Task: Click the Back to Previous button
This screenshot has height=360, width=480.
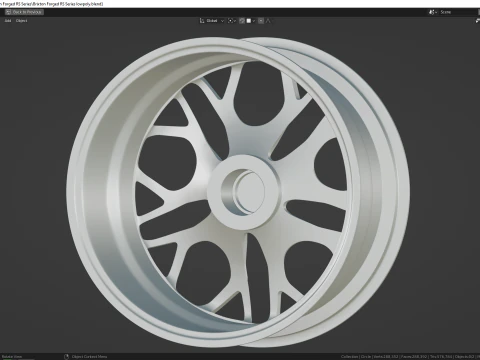Action: point(24,12)
